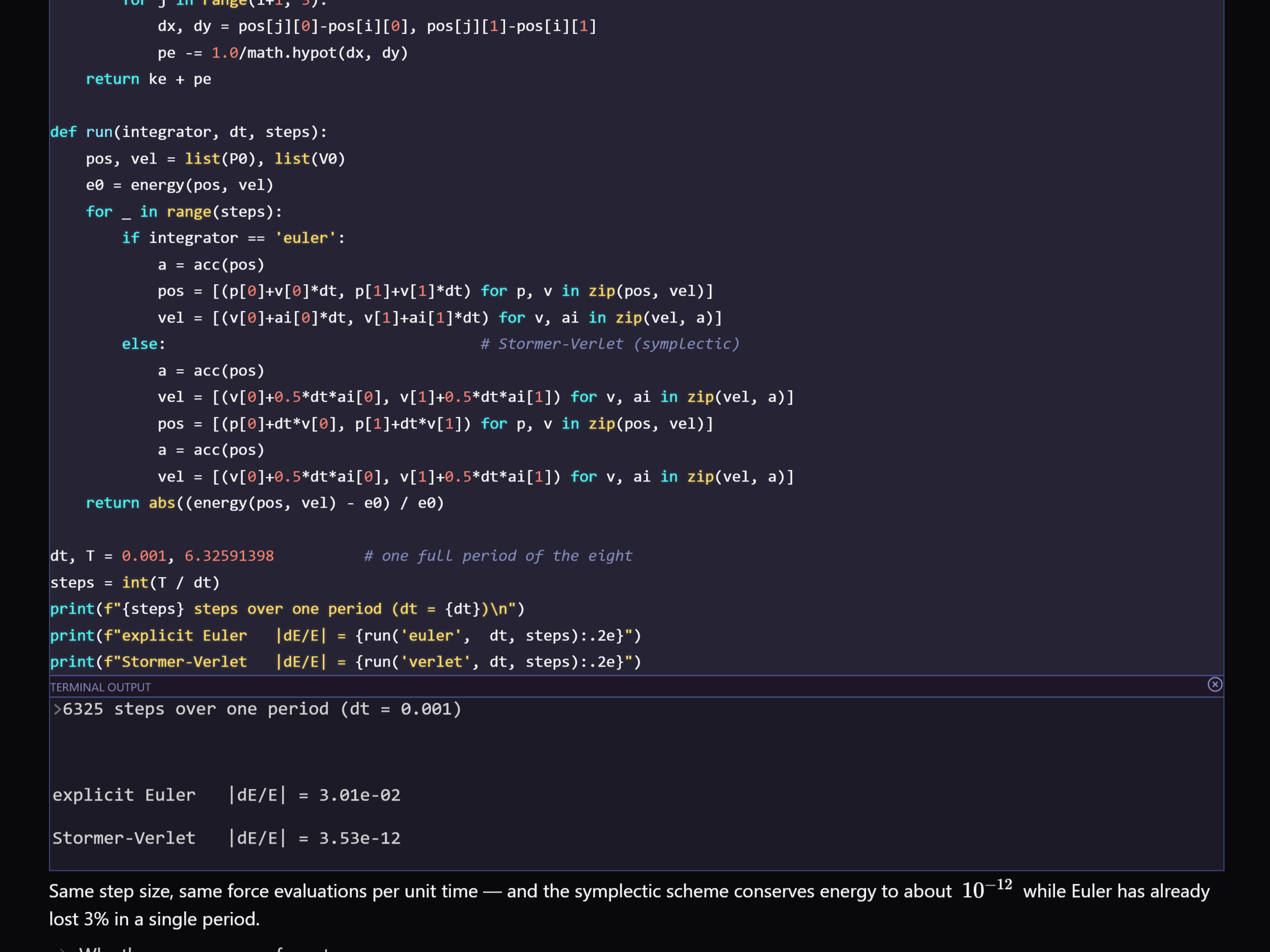This screenshot has height=952, width=1270.
Task: Click the Verlet 'pos = [(p[0]+dt*v[0]' line
Action: [435, 424]
